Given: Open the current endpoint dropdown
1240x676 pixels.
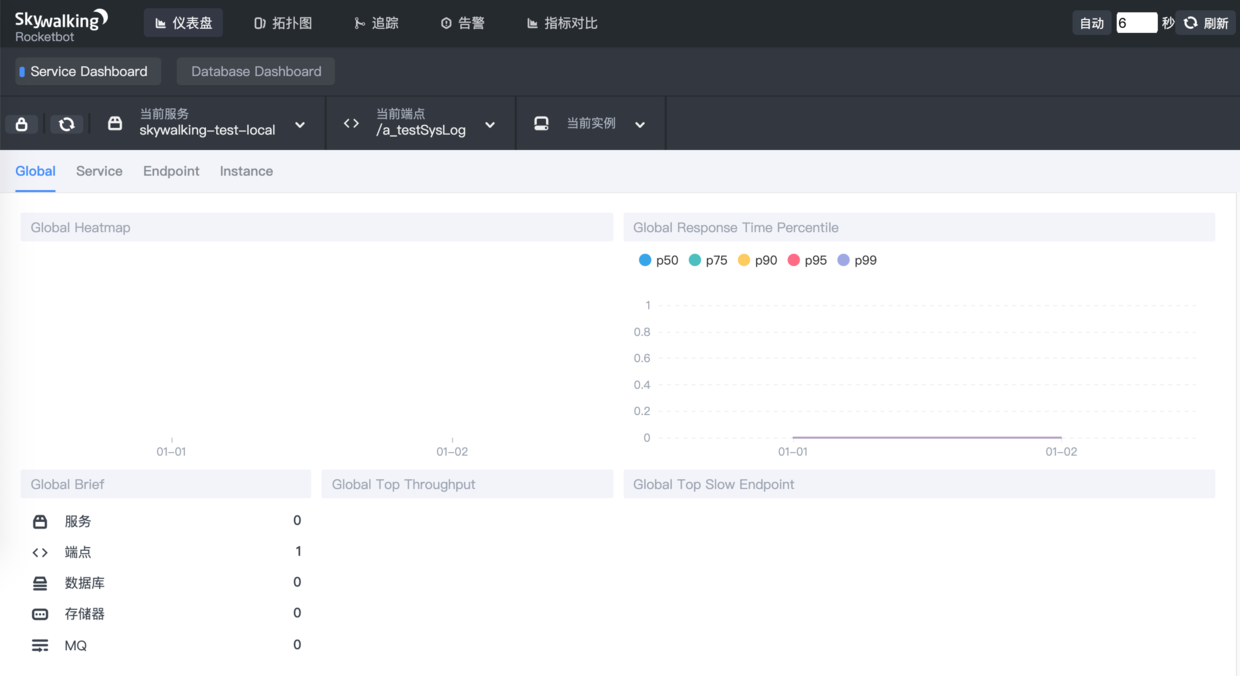Looking at the screenshot, I should [x=490, y=125].
